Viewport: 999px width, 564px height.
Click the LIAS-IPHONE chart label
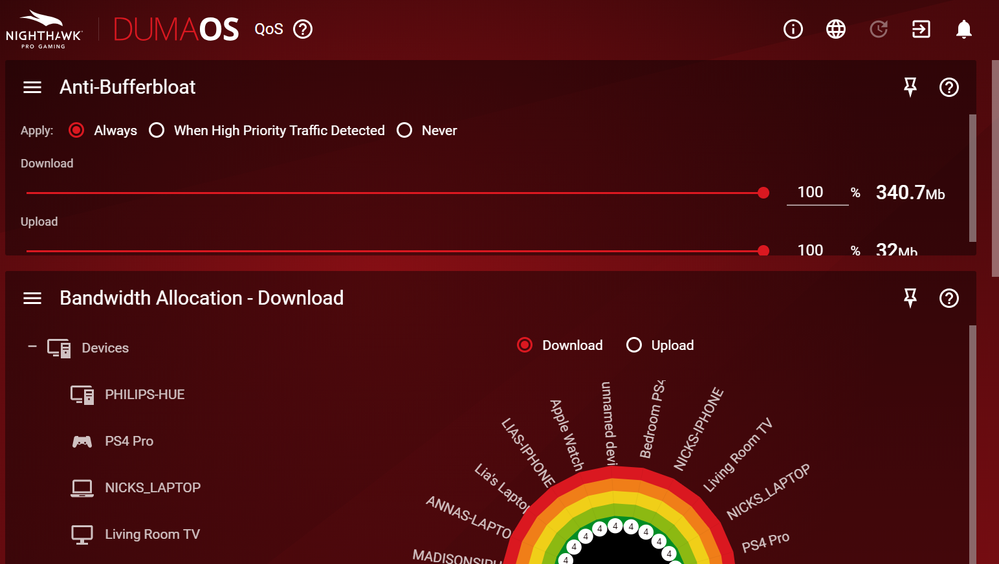pyautogui.click(x=528, y=452)
